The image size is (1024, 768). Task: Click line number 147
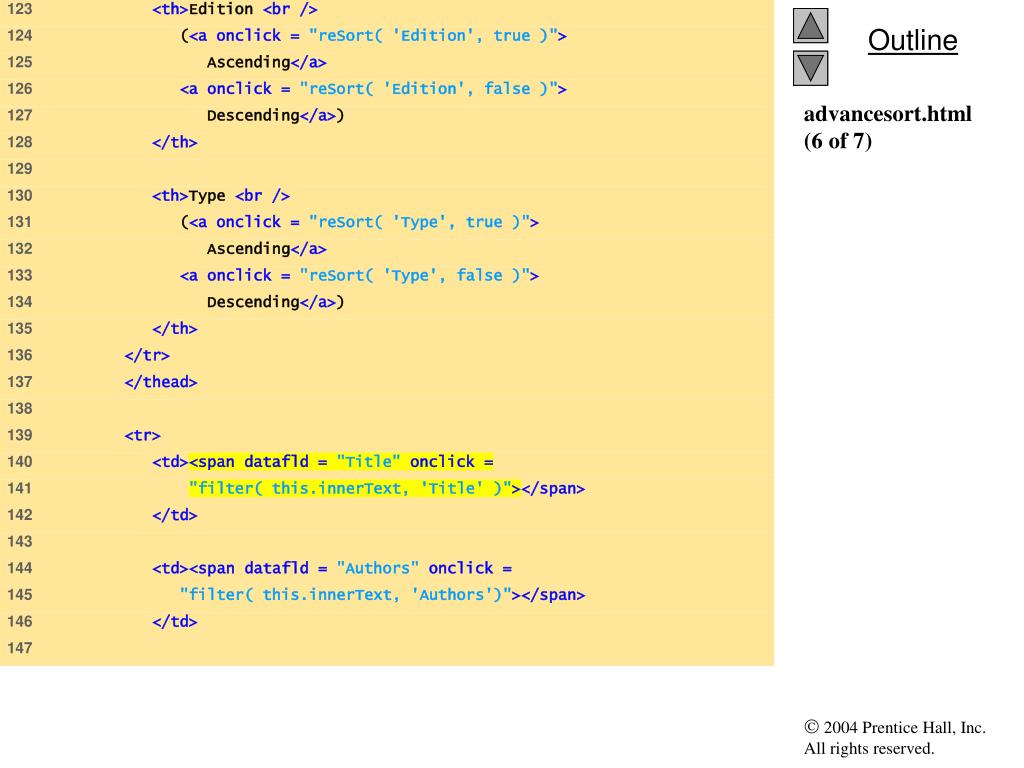20,648
